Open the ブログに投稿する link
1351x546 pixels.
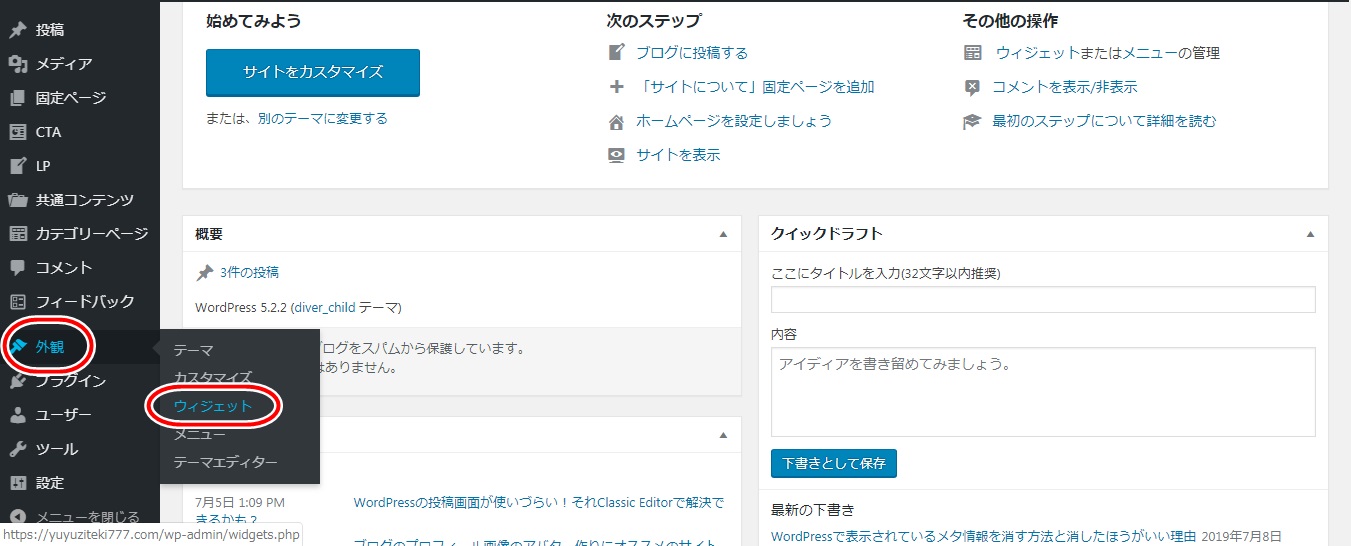692,53
